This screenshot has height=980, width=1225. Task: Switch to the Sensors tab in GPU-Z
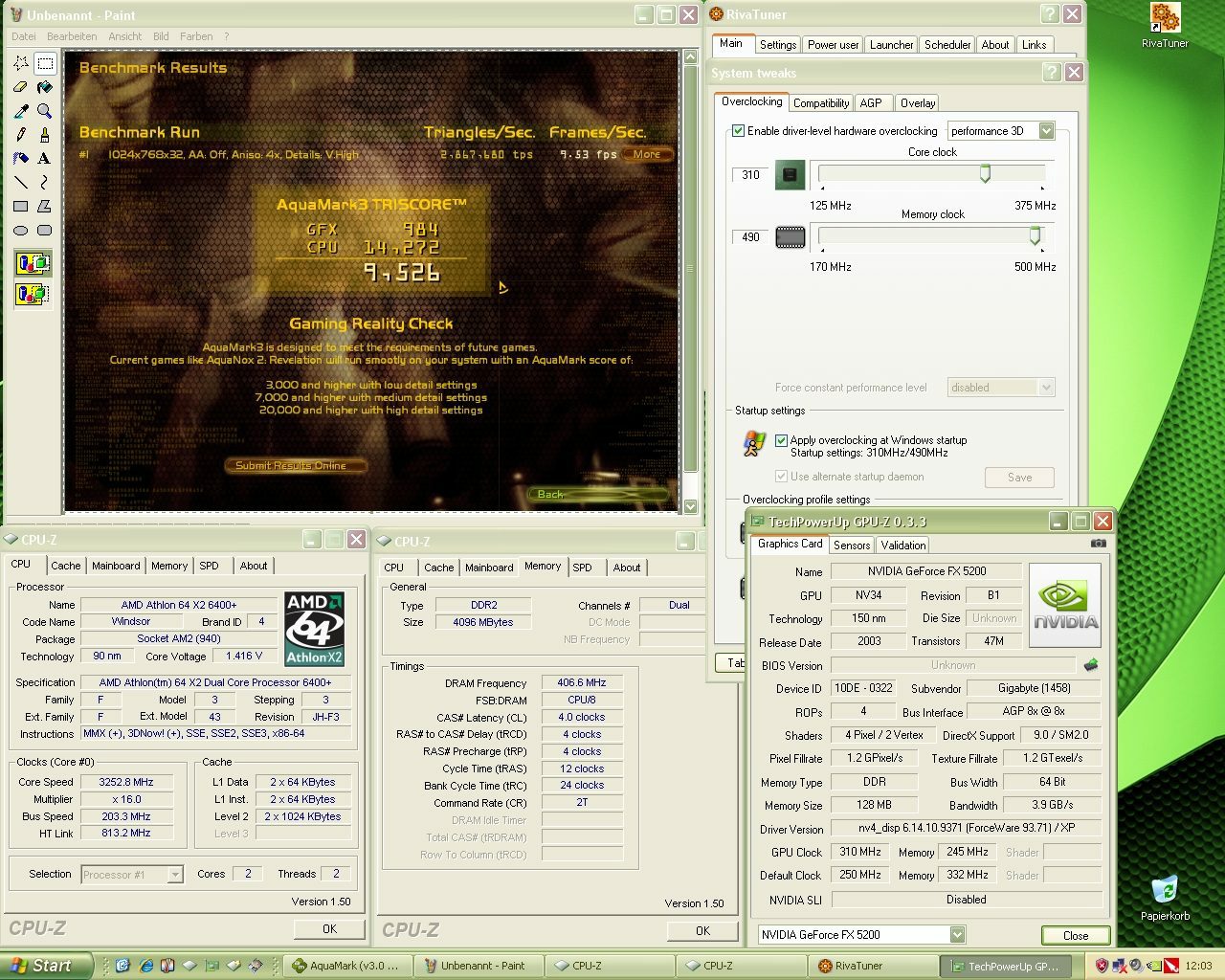click(852, 546)
